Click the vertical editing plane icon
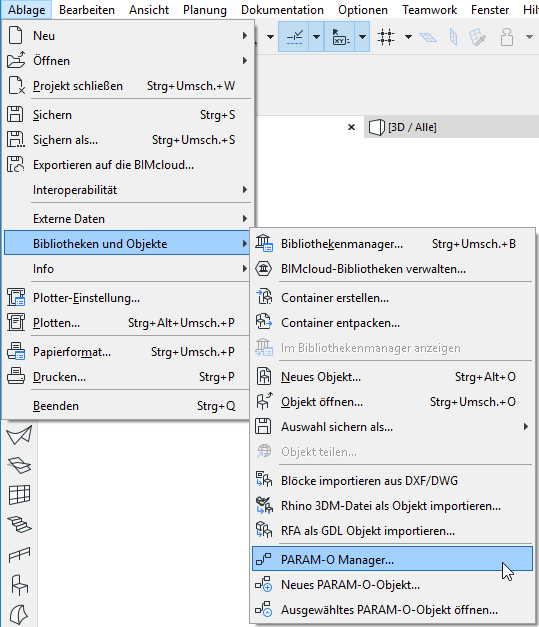Screen dimensions: 539x627 pos(453,37)
